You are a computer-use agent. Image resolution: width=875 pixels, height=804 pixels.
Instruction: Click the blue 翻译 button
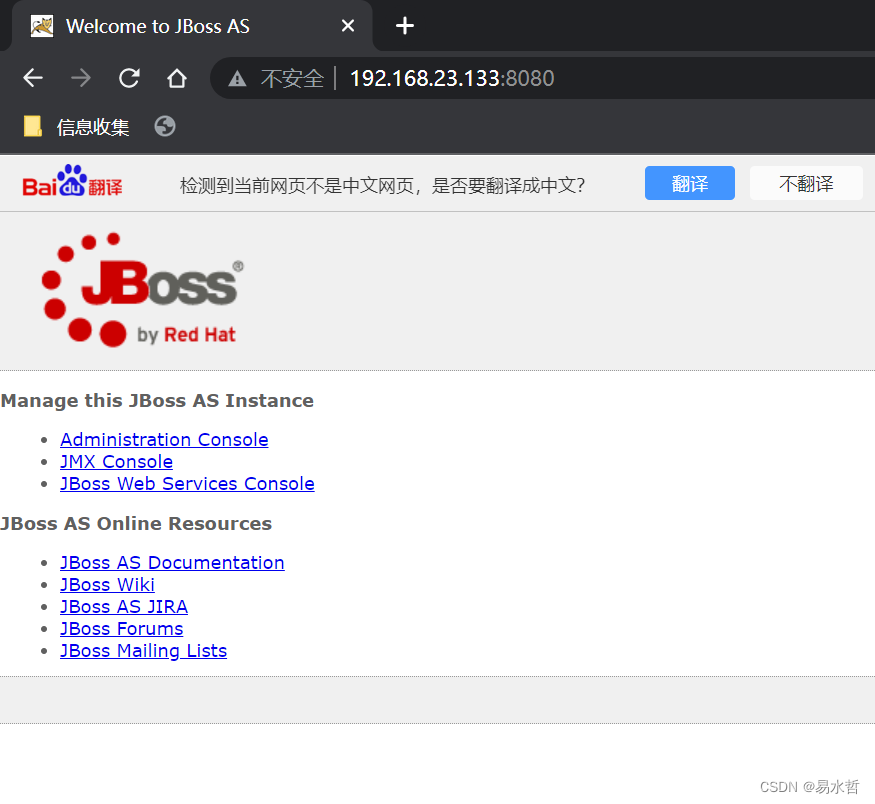point(690,183)
